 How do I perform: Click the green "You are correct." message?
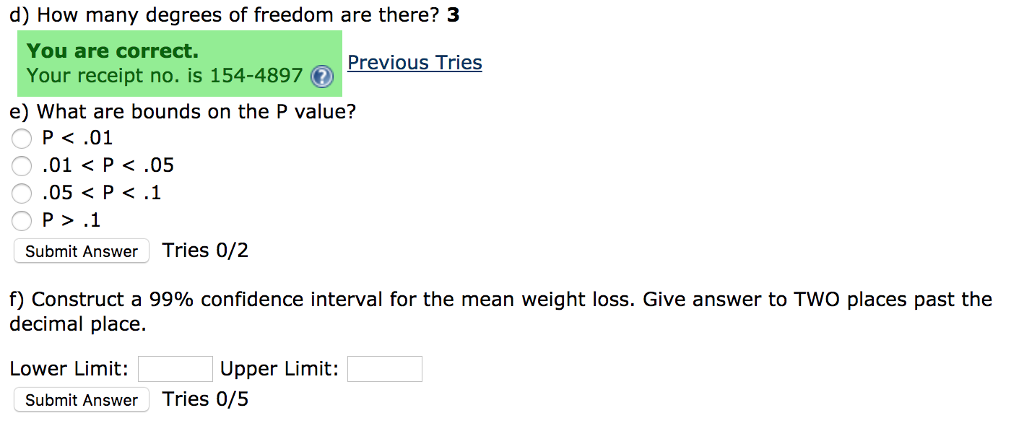(112, 51)
